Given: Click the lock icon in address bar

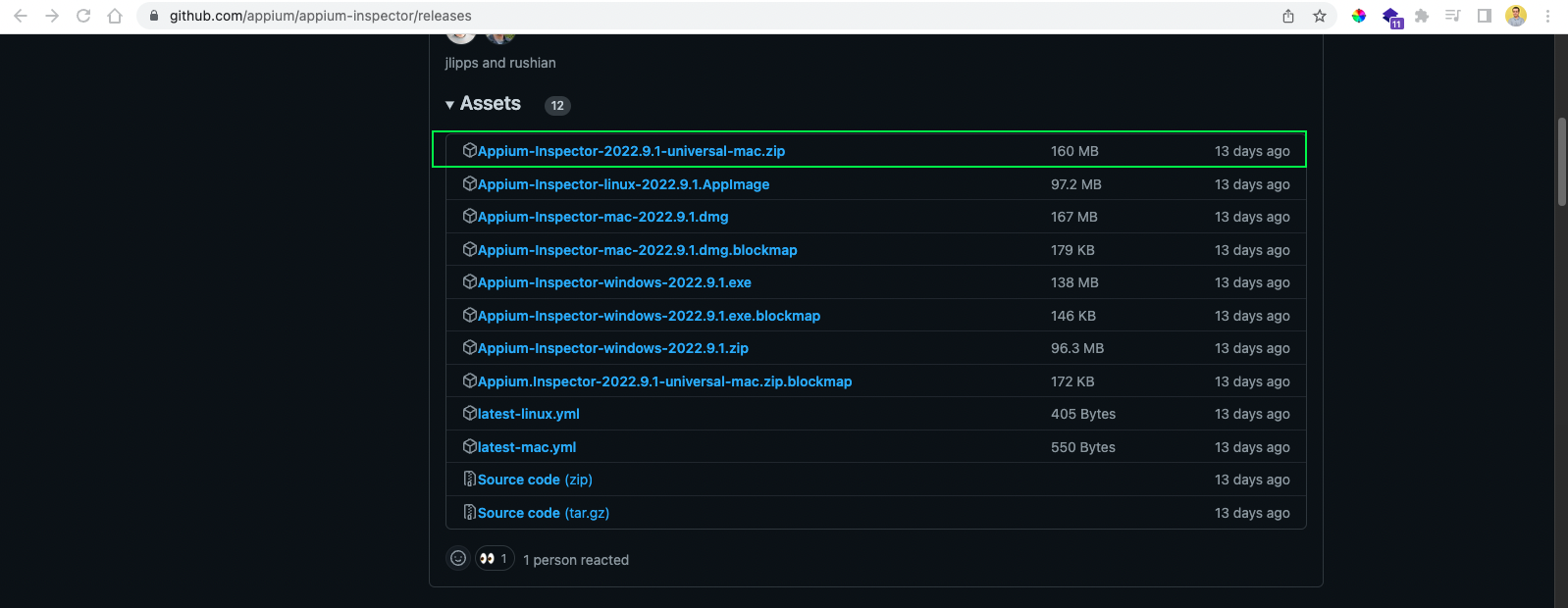Looking at the screenshot, I should point(153,16).
